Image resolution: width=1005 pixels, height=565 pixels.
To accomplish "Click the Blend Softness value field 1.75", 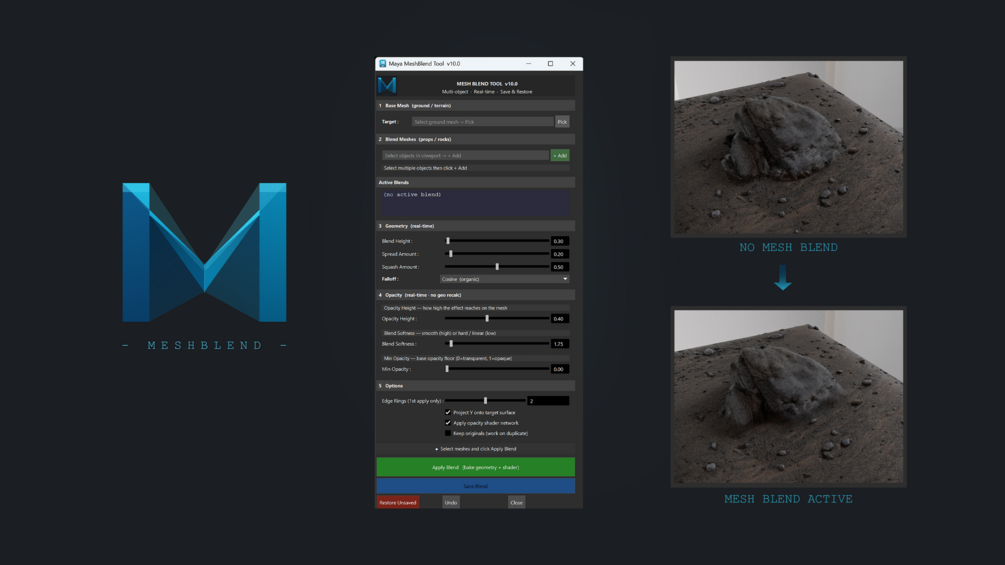I will pyautogui.click(x=560, y=344).
